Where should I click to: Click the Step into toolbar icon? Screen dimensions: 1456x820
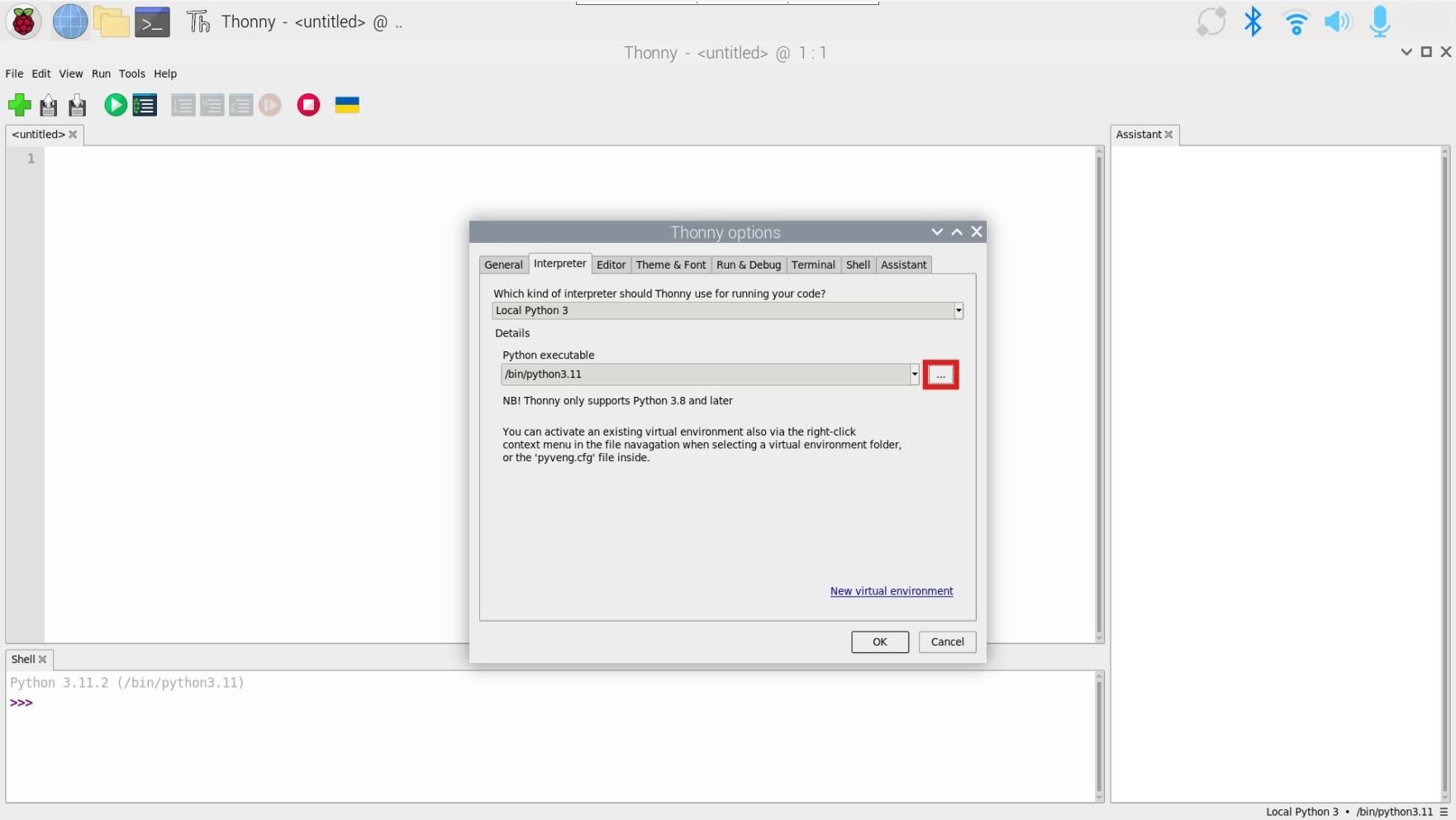[212, 105]
